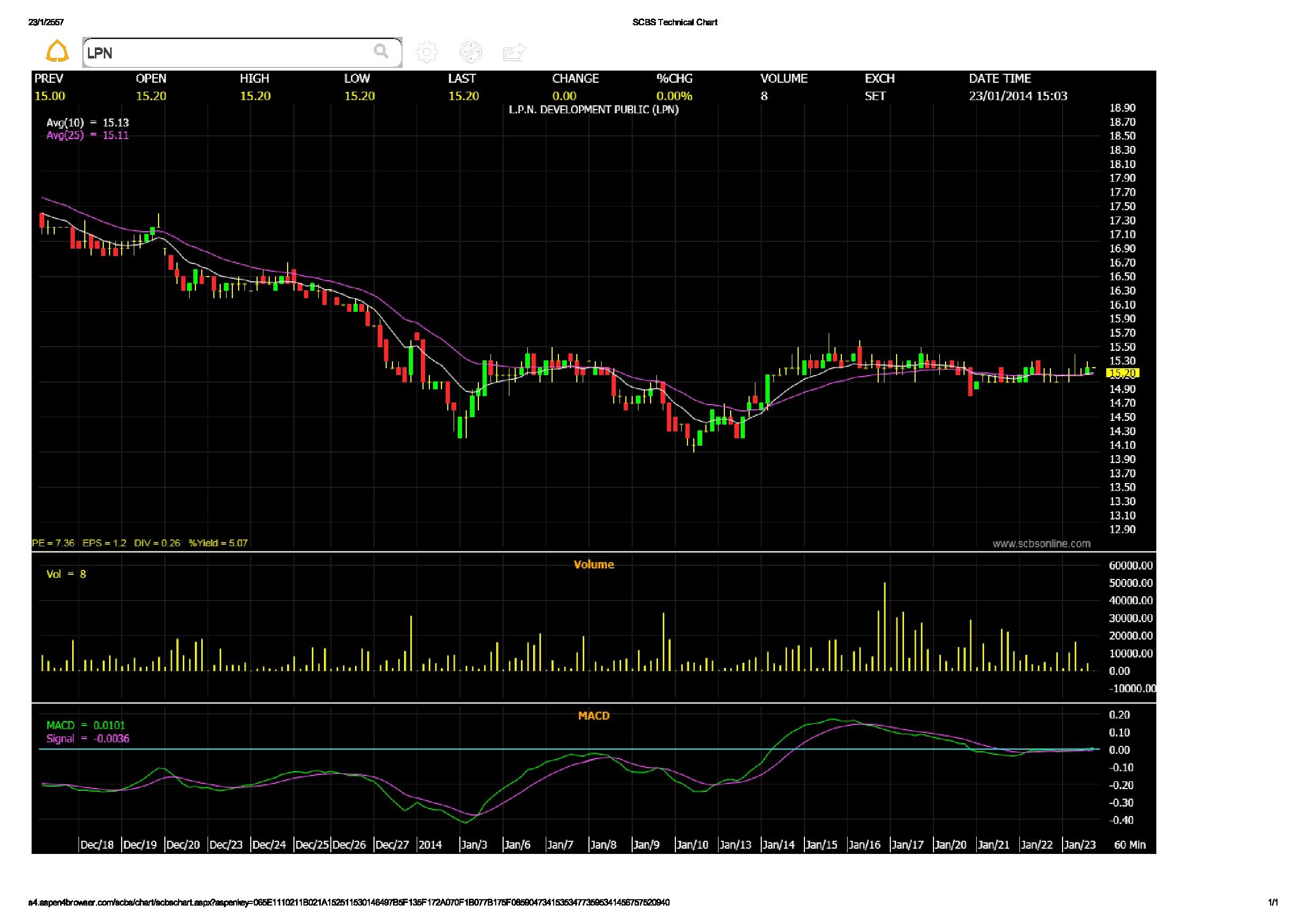Viewport: 1307px width, 924px height.
Task: Click the www.scbsonline.com watermark link
Action: coord(1041,544)
